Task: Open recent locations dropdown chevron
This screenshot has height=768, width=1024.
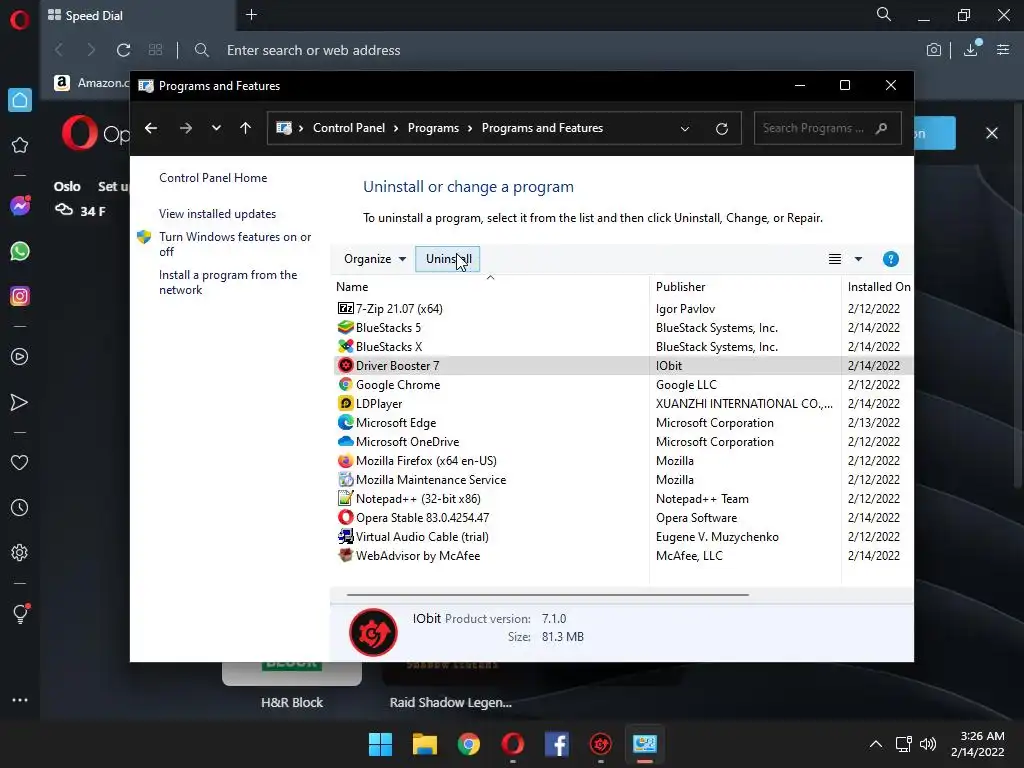Action: pyautogui.click(x=216, y=128)
